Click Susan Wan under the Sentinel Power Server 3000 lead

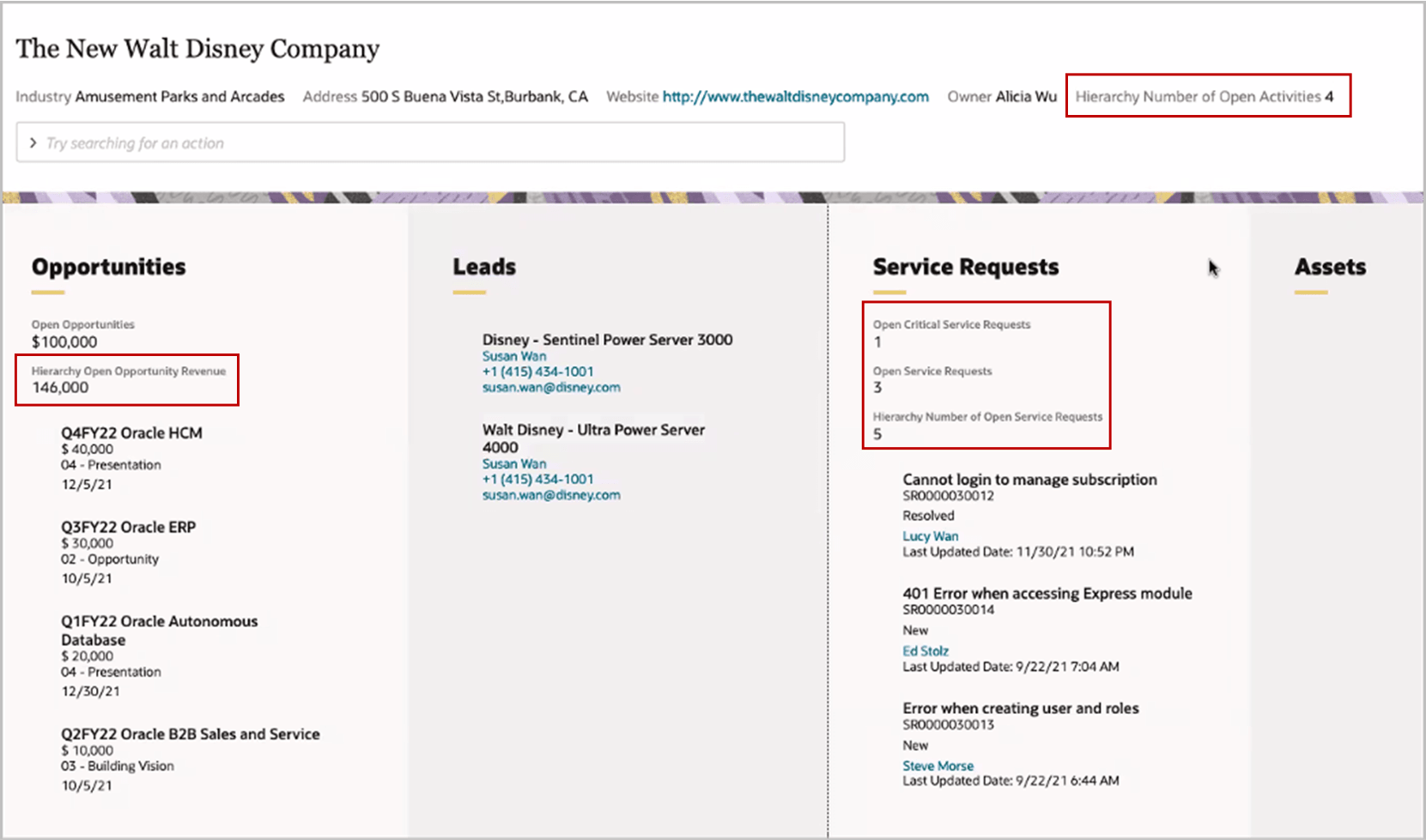click(x=514, y=356)
